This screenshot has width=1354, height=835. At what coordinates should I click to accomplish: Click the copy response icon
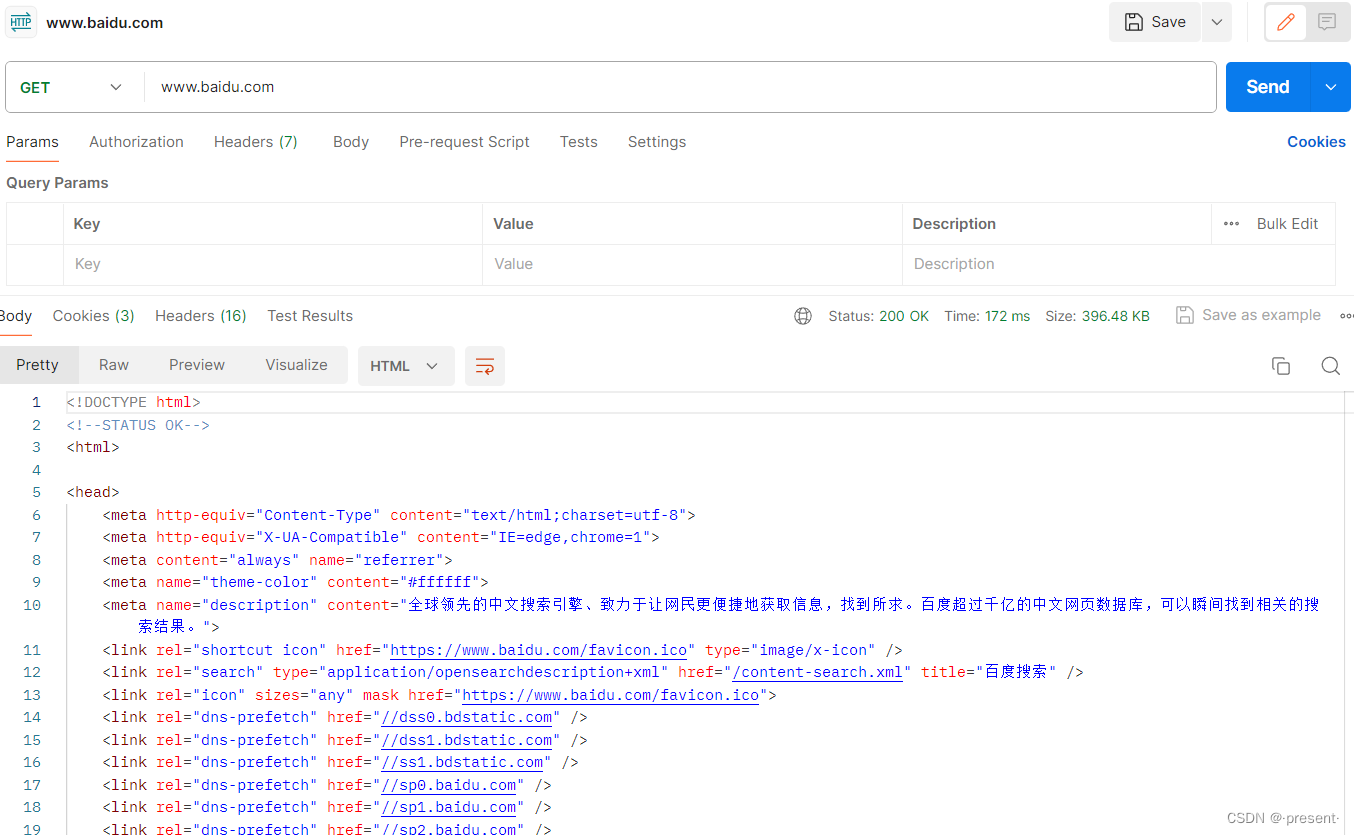click(1281, 366)
